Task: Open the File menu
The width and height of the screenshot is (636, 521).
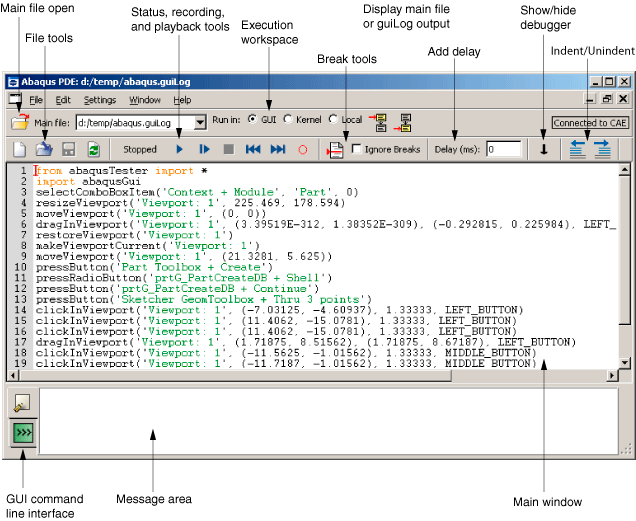Action: [35, 100]
